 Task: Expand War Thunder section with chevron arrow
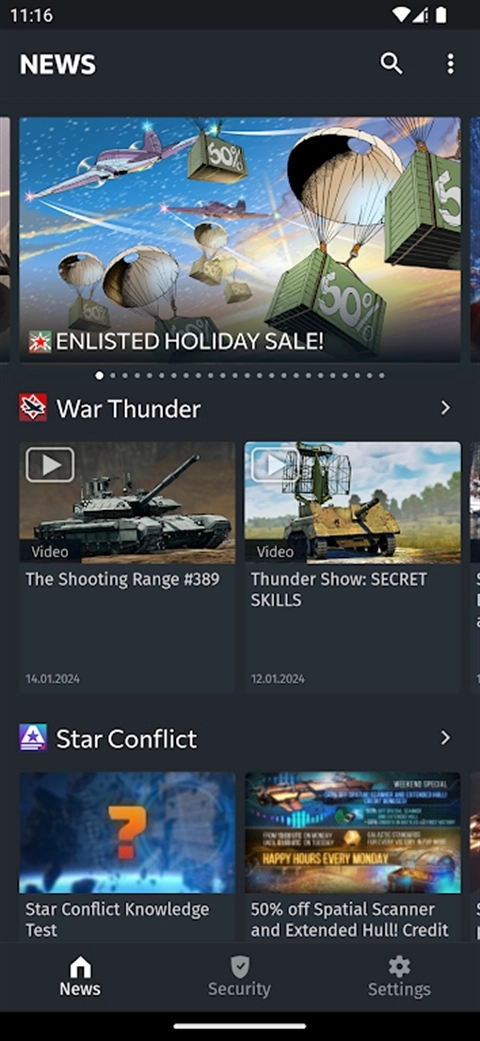445,408
